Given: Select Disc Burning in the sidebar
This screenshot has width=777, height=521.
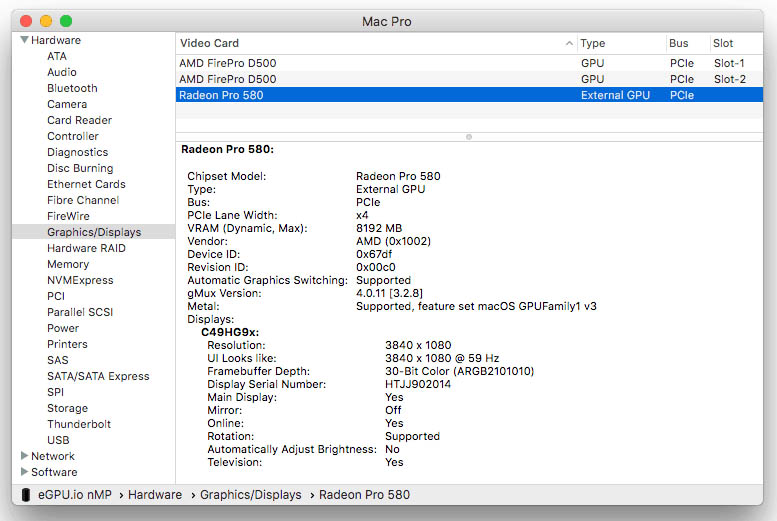Looking at the screenshot, I should point(80,168).
